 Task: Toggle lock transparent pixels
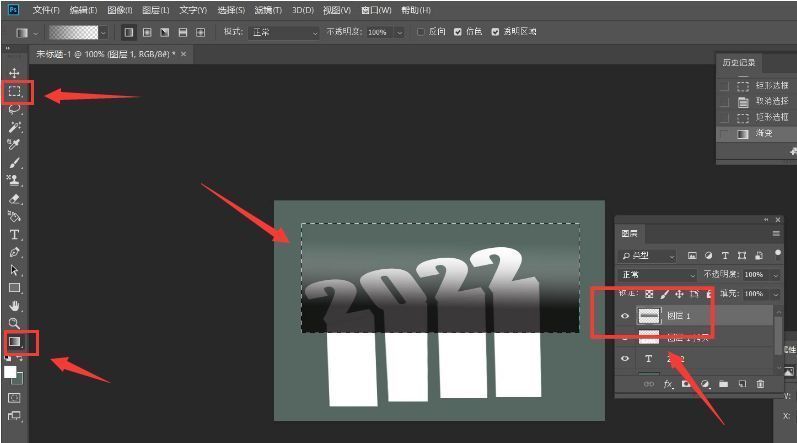click(x=649, y=294)
